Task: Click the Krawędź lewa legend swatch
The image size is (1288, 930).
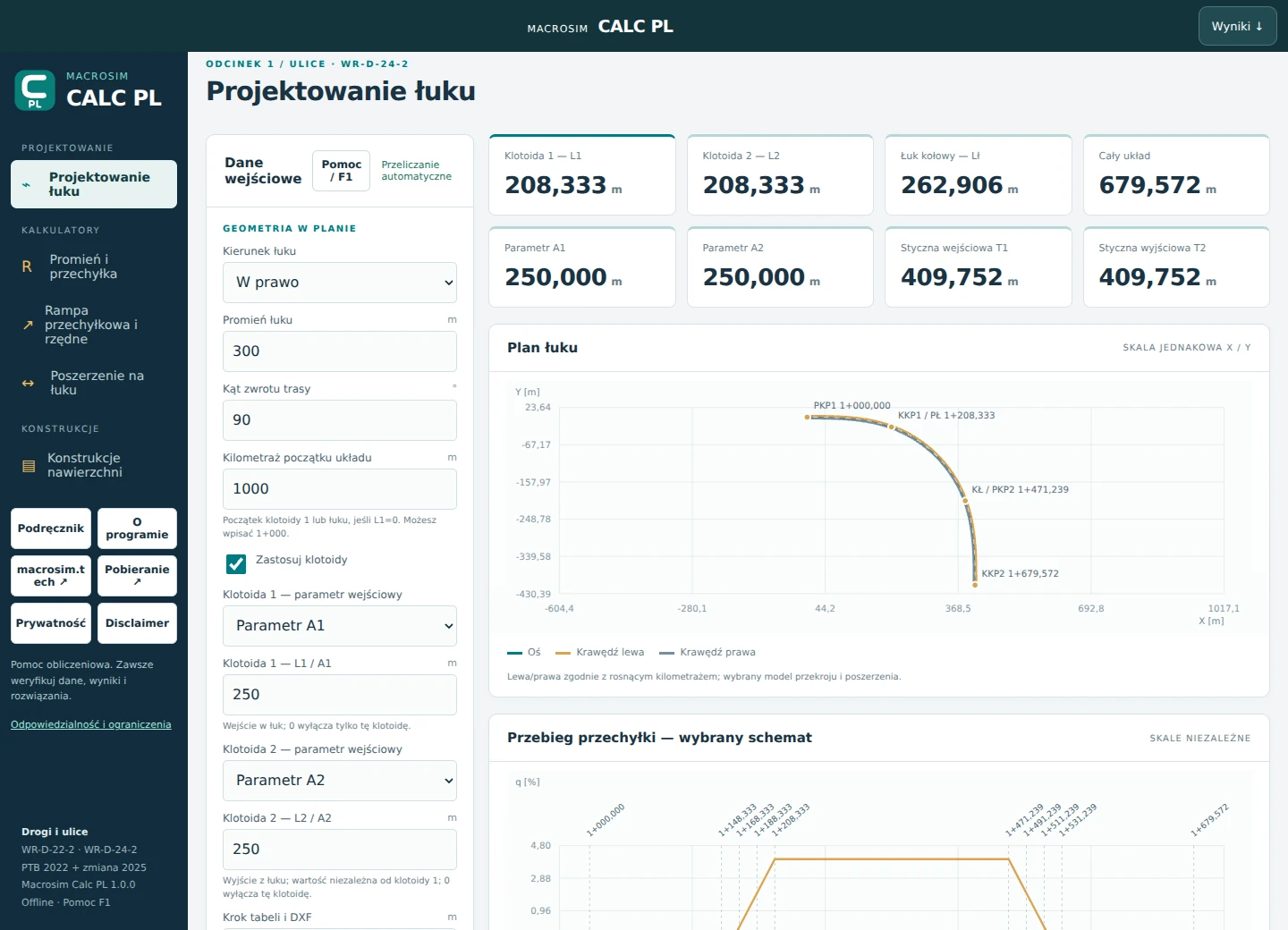Action: tap(563, 653)
